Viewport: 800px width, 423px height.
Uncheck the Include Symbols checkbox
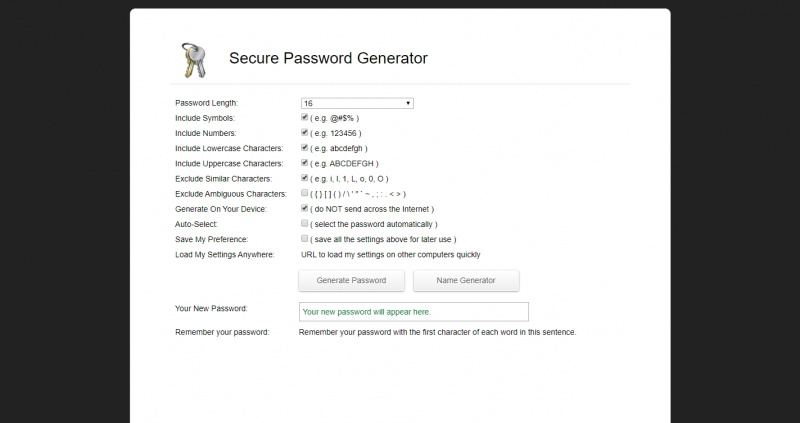pyautogui.click(x=304, y=118)
